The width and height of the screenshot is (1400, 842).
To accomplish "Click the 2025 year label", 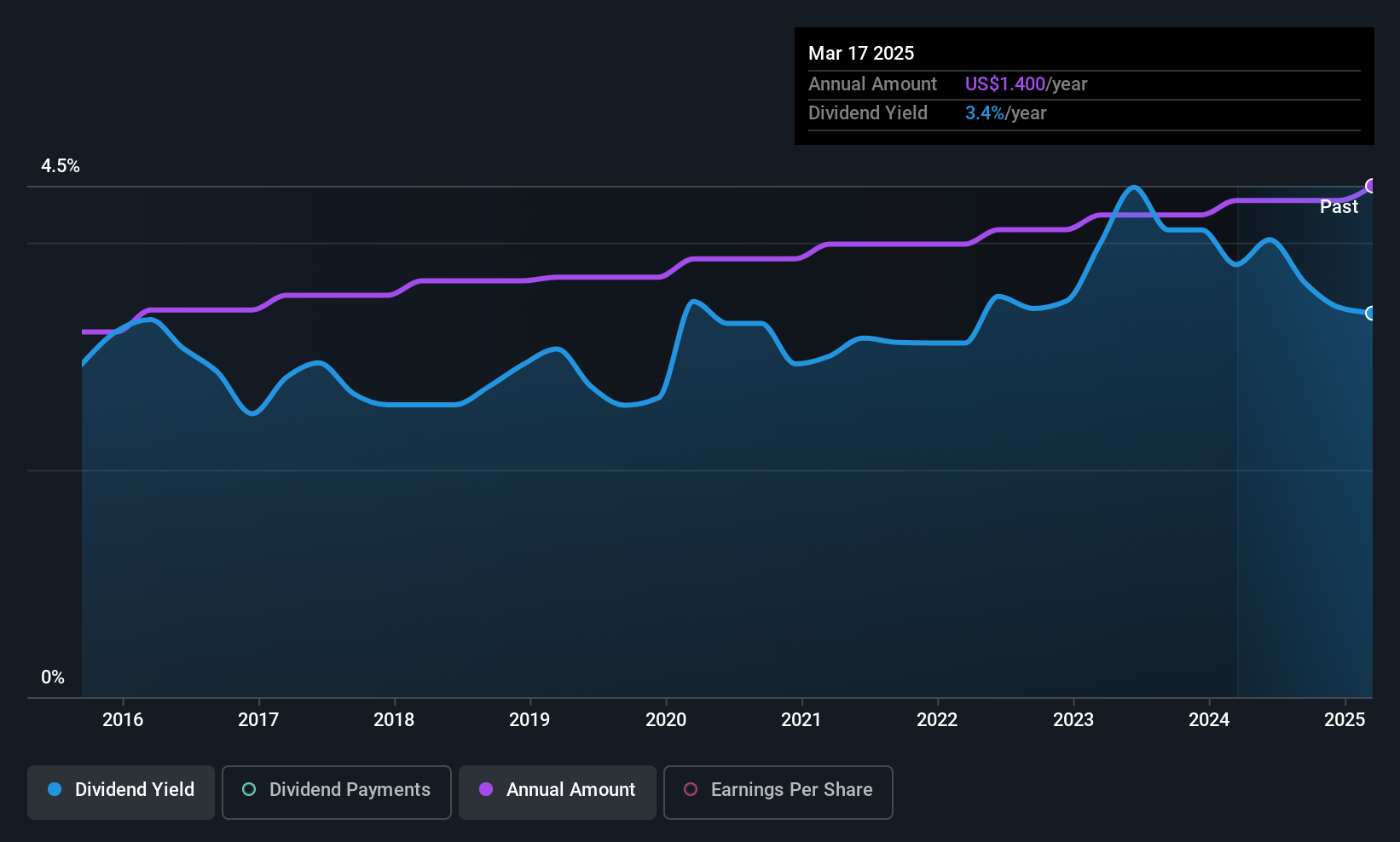I will pyautogui.click(x=1346, y=720).
